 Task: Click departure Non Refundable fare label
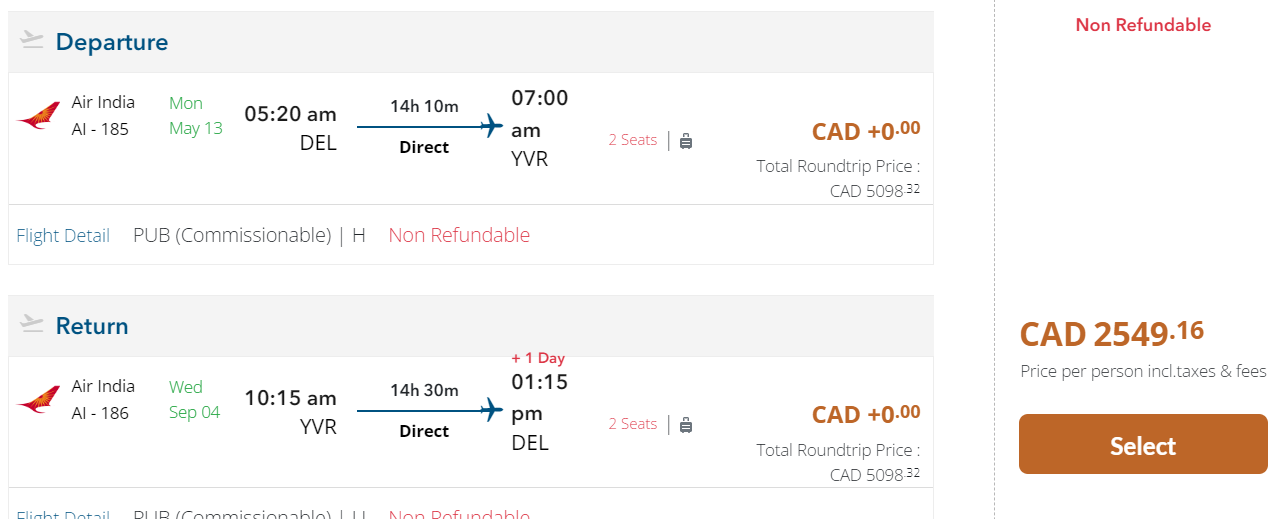459,235
